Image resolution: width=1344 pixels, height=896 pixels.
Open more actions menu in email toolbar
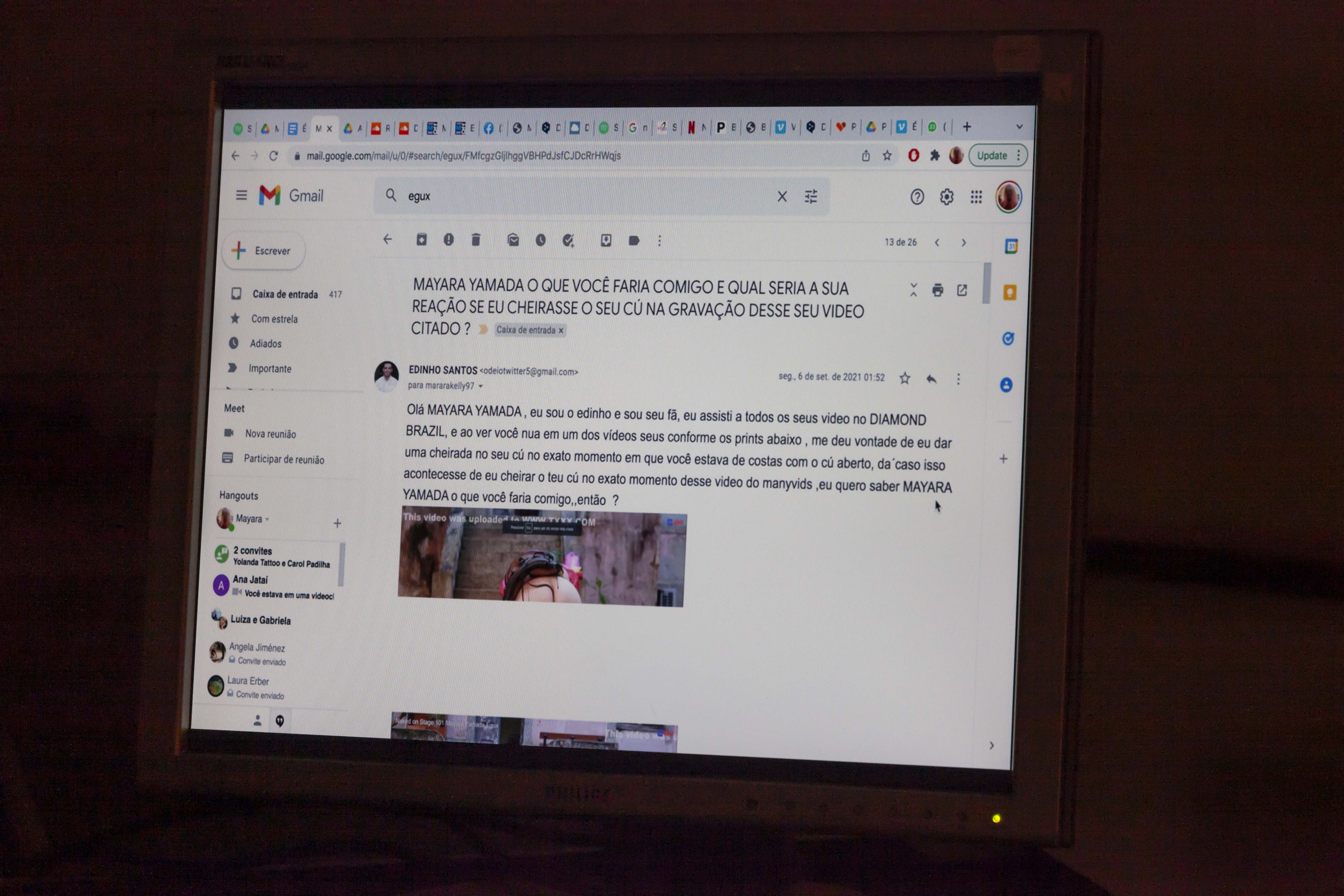659,241
